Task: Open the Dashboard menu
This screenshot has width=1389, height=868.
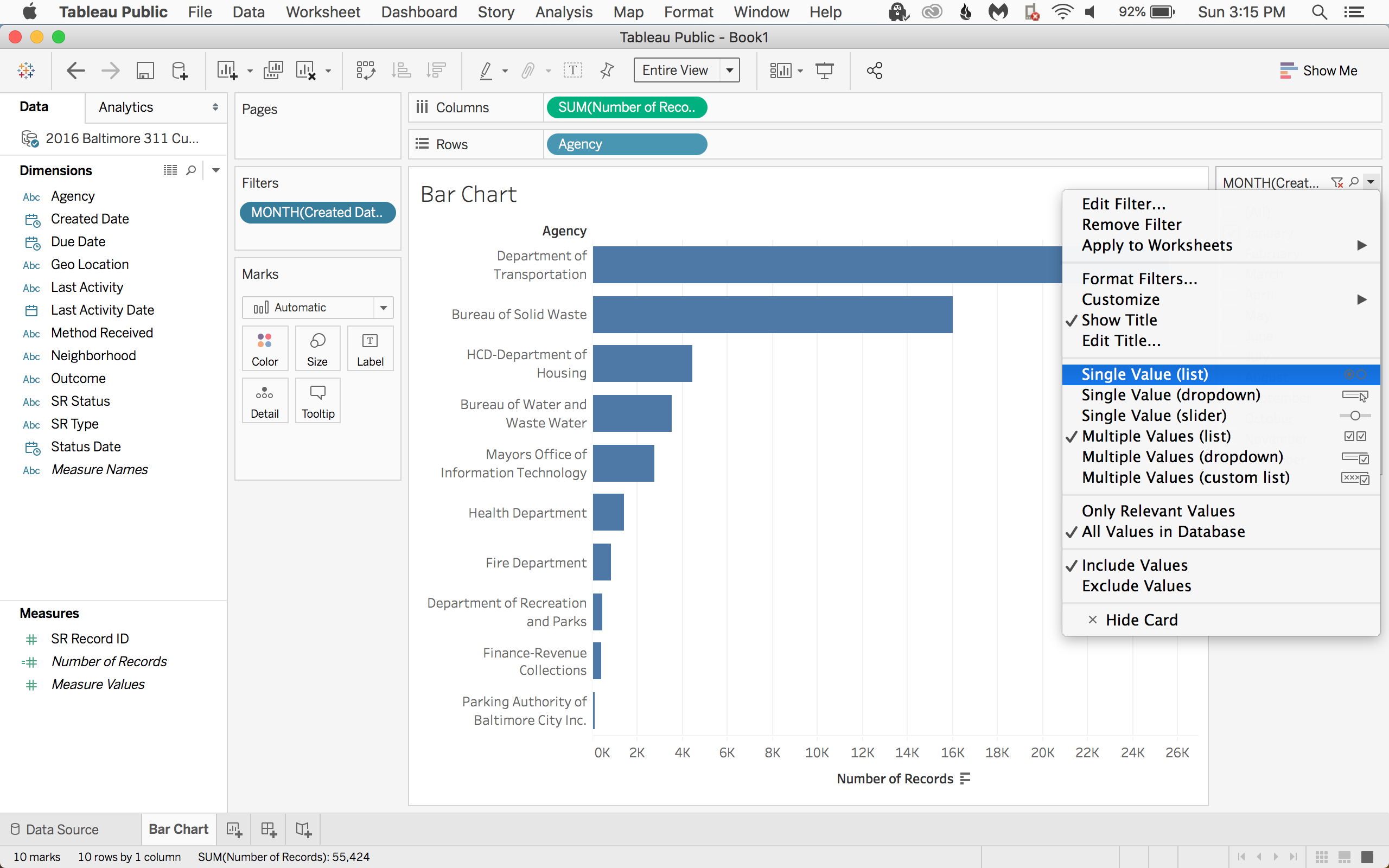Action: pos(419,12)
